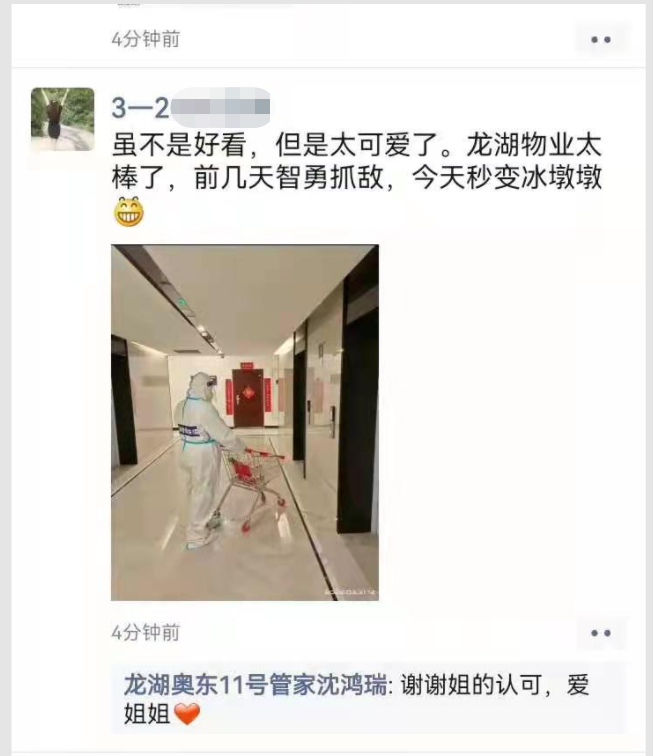Screen dimensions: 653x756
Task: Click the text 今天秒变冰墩墩 in the post
Action: click(507, 178)
